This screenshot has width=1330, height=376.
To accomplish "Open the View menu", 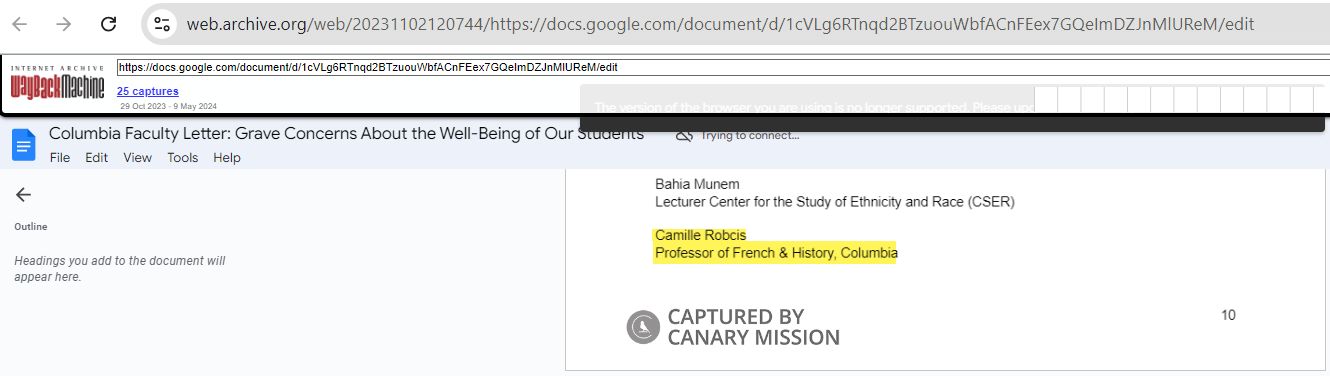I will 138,158.
